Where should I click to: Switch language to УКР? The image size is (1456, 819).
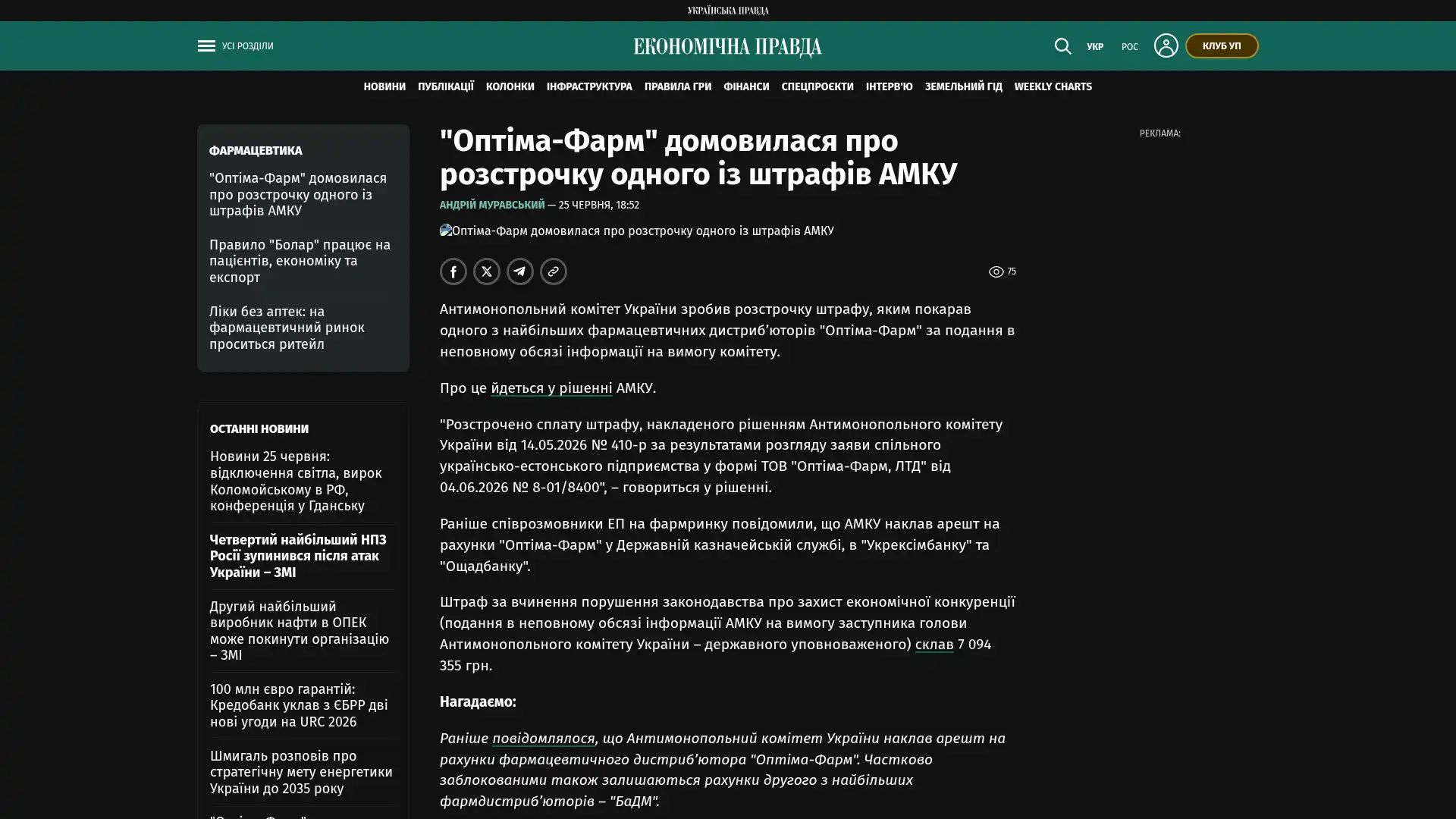coord(1095,47)
